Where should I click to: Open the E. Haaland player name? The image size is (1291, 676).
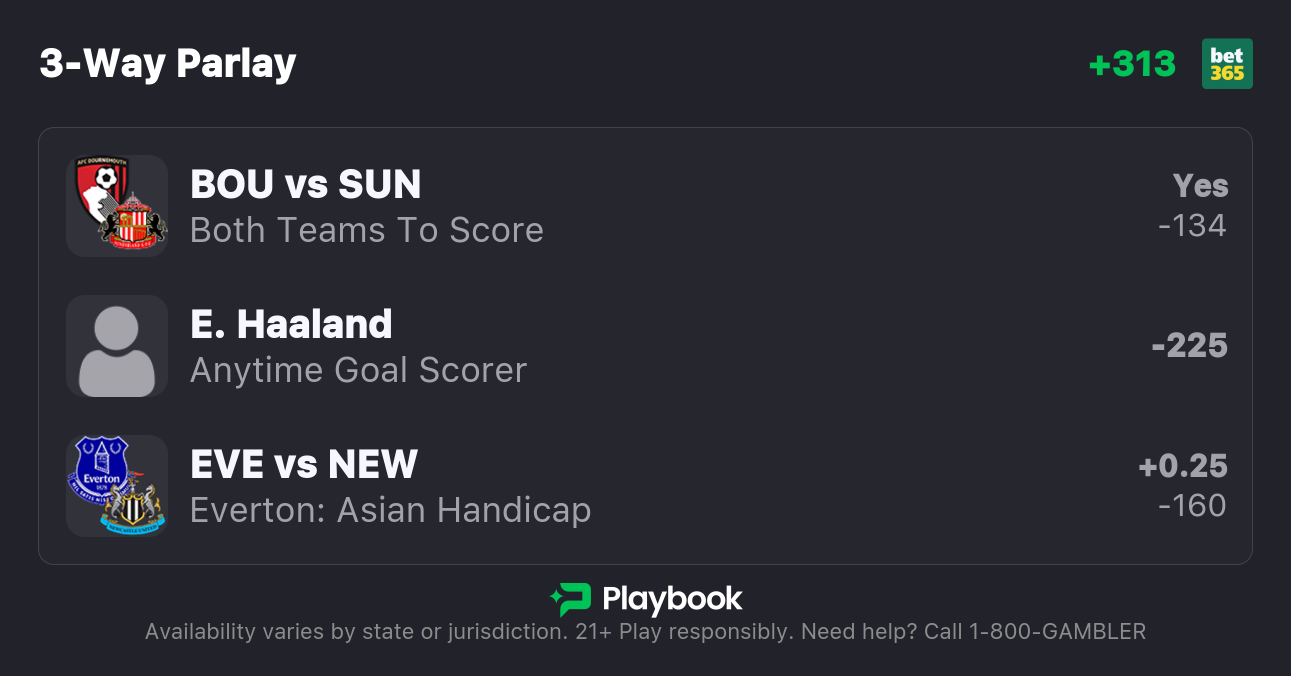coord(291,324)
